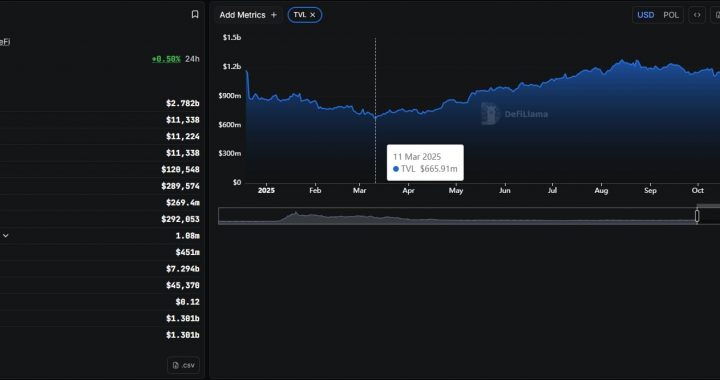Click the right handle of the range slider
This screenshot has width=720, height=380.
[x=697, y=216]
